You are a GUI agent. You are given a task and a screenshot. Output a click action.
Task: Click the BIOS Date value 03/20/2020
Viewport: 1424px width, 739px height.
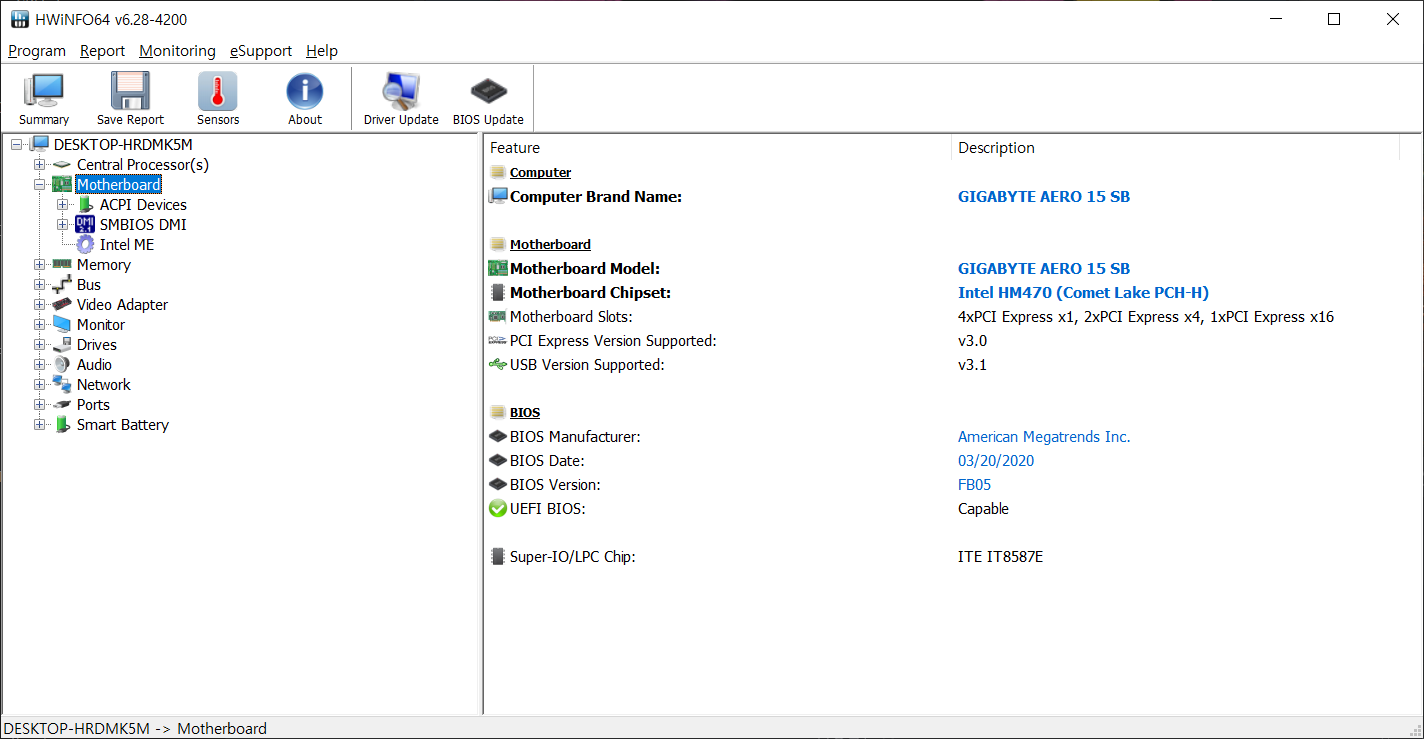click(996, 461)
